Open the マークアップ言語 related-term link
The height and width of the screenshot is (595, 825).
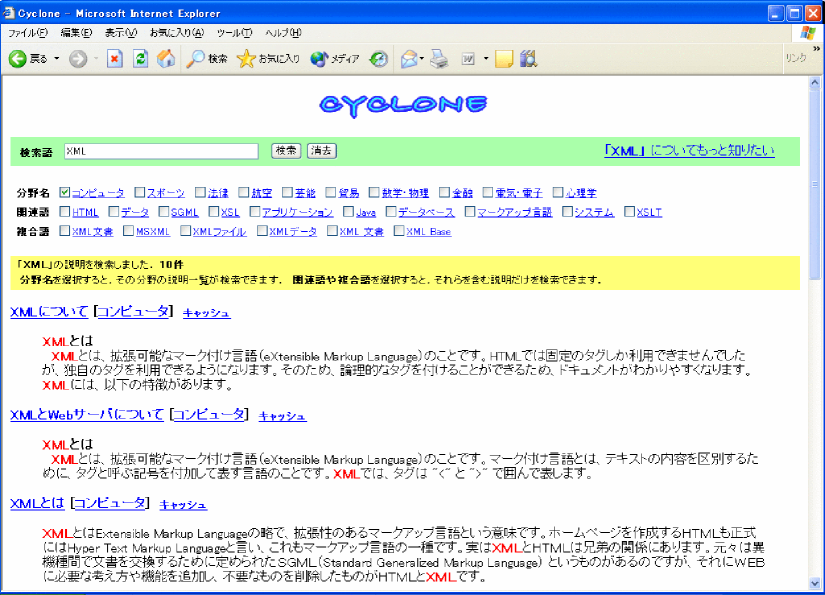point(515,213)
